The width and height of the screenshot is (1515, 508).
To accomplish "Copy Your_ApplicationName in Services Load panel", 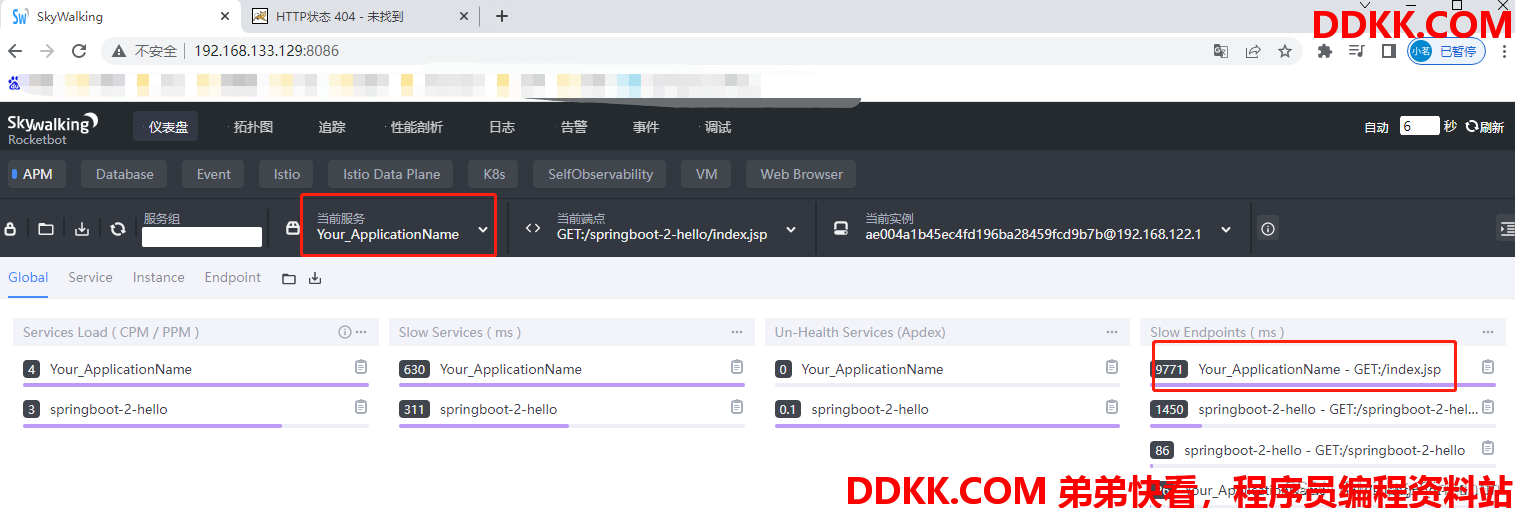I will tap(361, 367).
